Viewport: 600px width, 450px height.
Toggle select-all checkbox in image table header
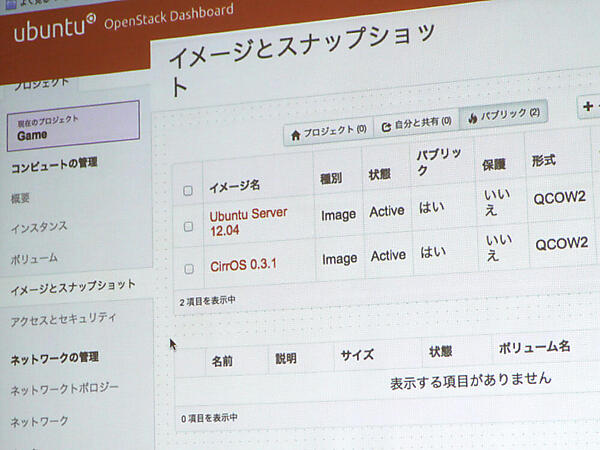[188, 191]
